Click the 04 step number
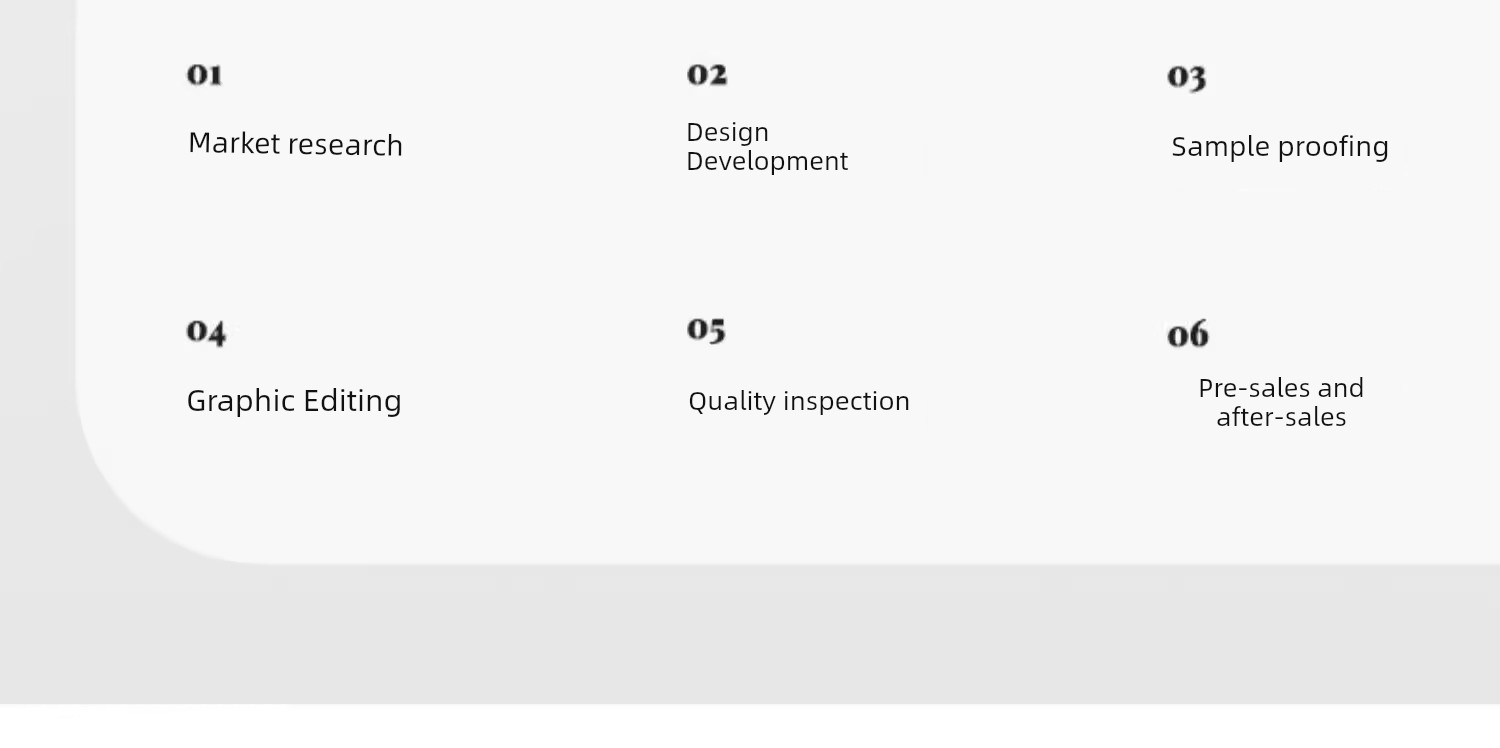 pyautogui.click(x=206, y=331)
